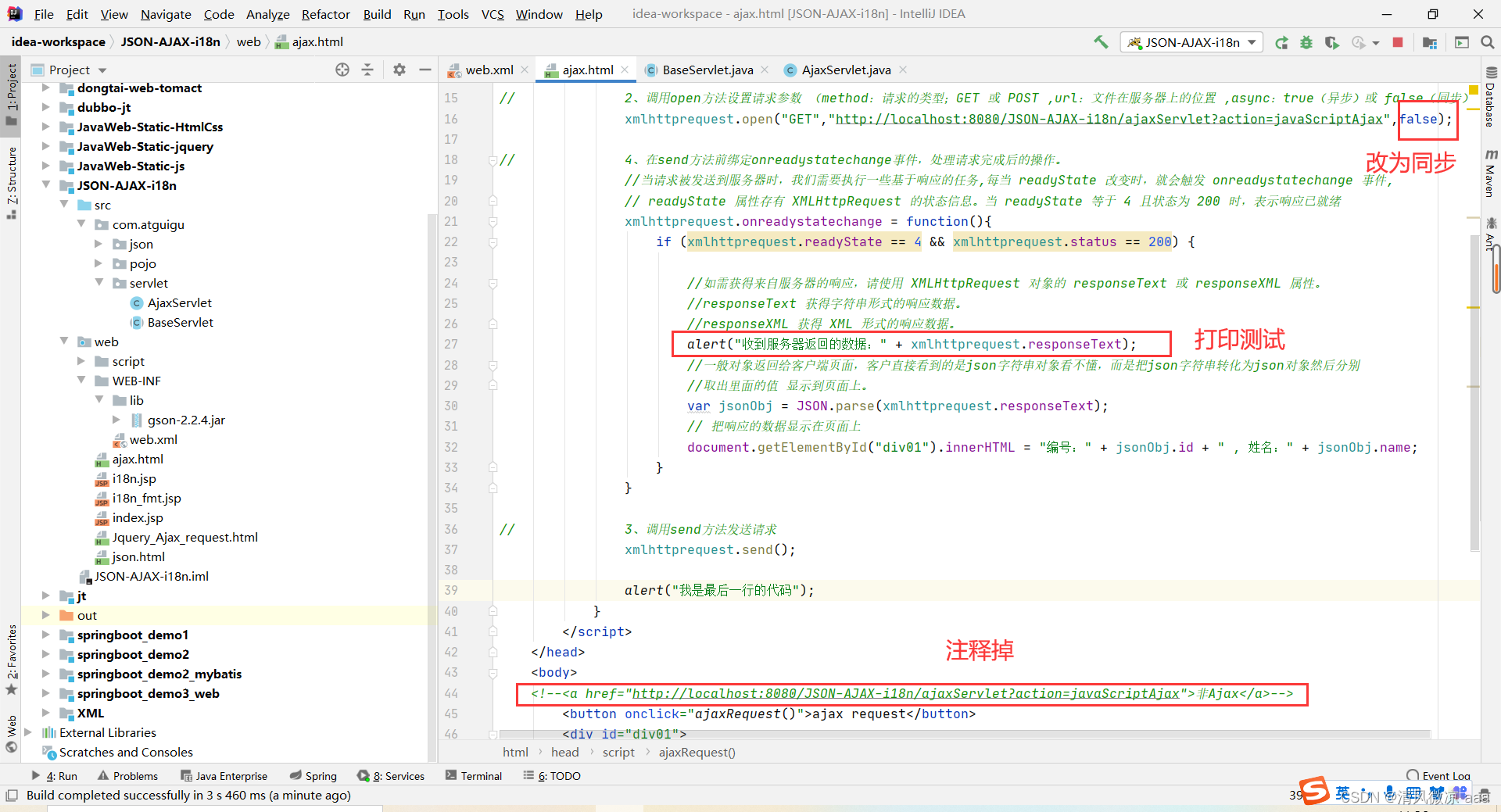
Task: Open the Refactor menu
Action: click(326, 14)
